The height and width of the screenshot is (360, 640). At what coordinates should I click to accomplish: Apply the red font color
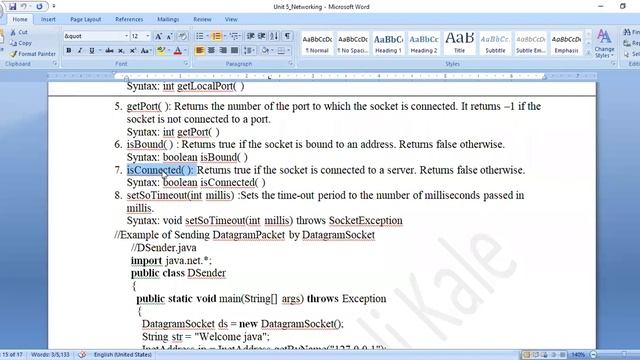tap(178, 51)
